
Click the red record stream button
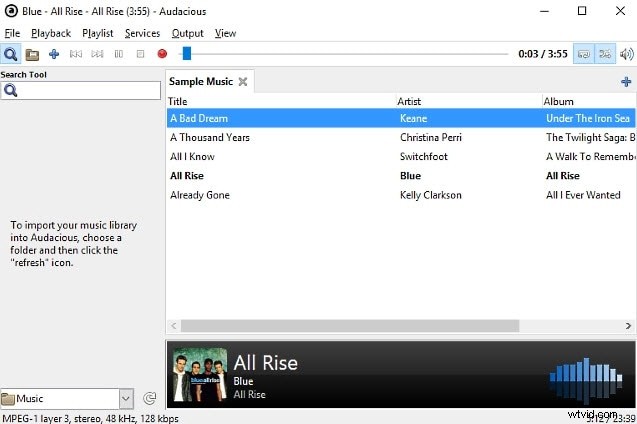(162, 54)
